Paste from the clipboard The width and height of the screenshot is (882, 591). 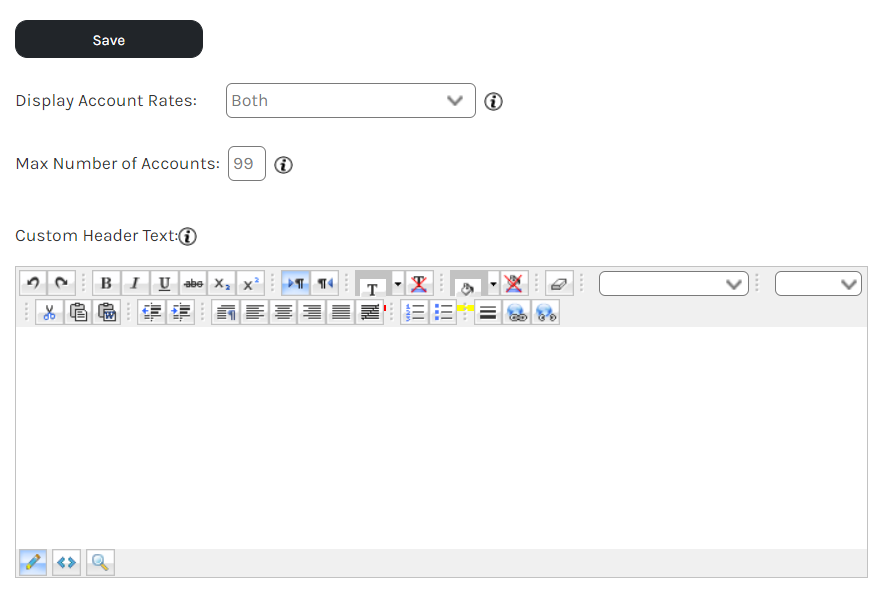click(x=78, y=312)
